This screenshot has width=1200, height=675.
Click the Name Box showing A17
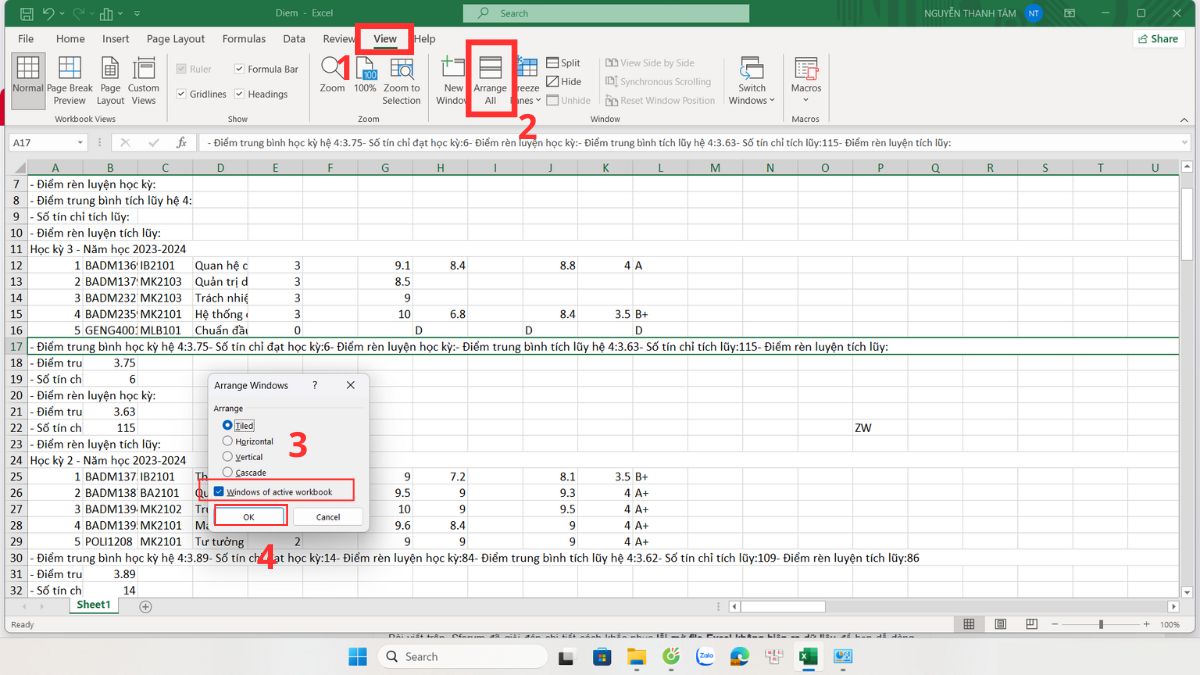48,142
